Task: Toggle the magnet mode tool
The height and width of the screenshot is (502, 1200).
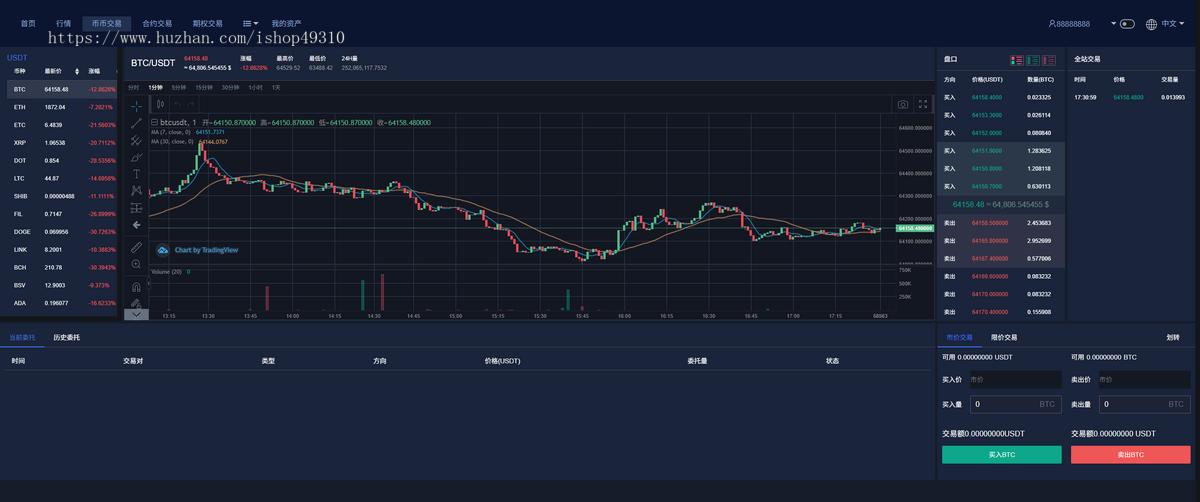Action: click(136, 286)
